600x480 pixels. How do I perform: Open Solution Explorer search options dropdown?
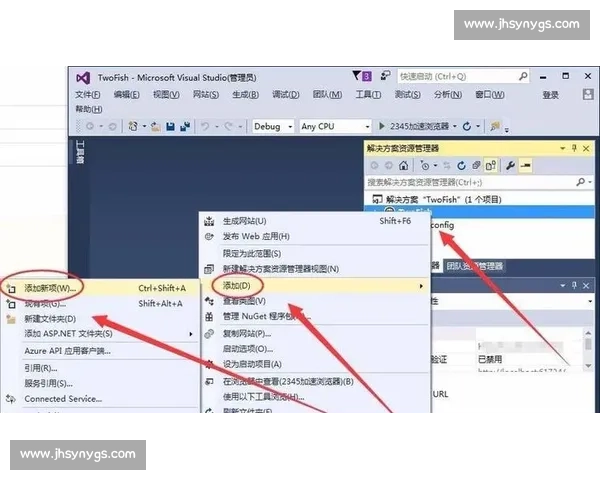[592, 182]
